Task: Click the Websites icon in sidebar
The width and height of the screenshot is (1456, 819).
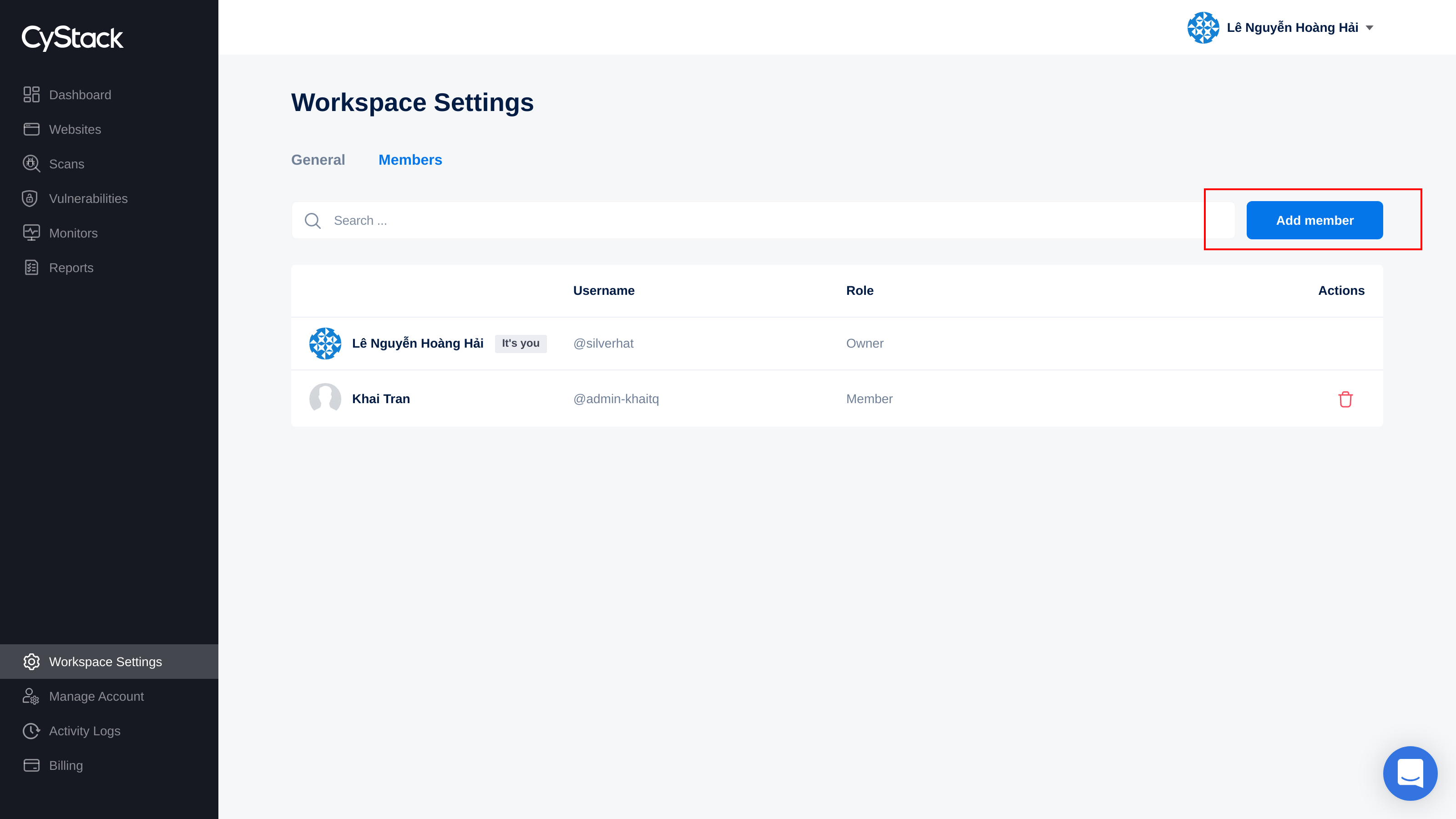Action: (31, 129)
